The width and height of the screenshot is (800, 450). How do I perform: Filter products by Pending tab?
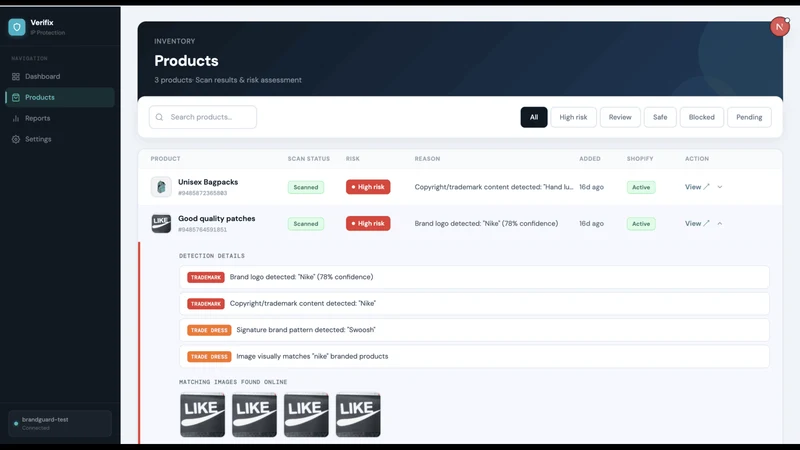(x=749, y=117)
